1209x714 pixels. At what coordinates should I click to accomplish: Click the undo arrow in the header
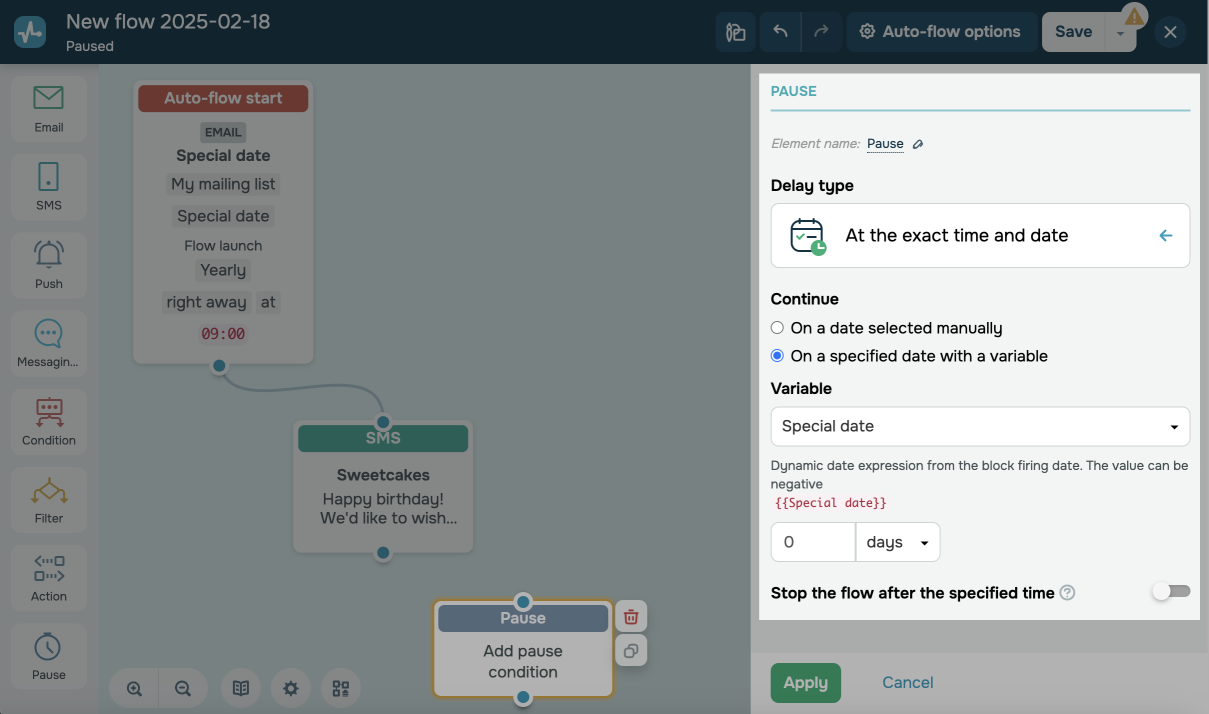point(780,32)
